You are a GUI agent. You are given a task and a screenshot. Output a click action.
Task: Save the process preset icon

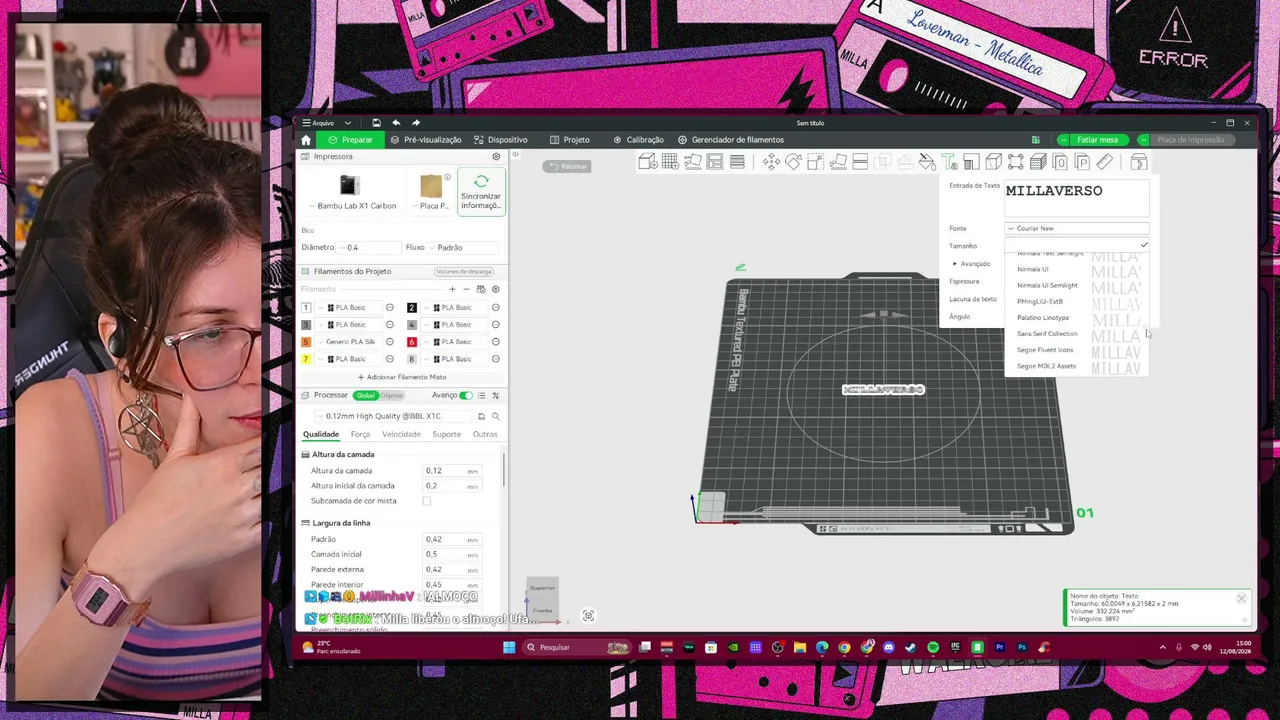481,416
